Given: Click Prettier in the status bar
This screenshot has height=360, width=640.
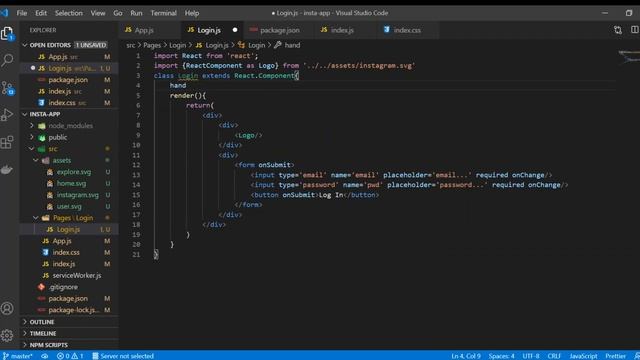Looking at the screenshot, I should [x=615, y=356].
